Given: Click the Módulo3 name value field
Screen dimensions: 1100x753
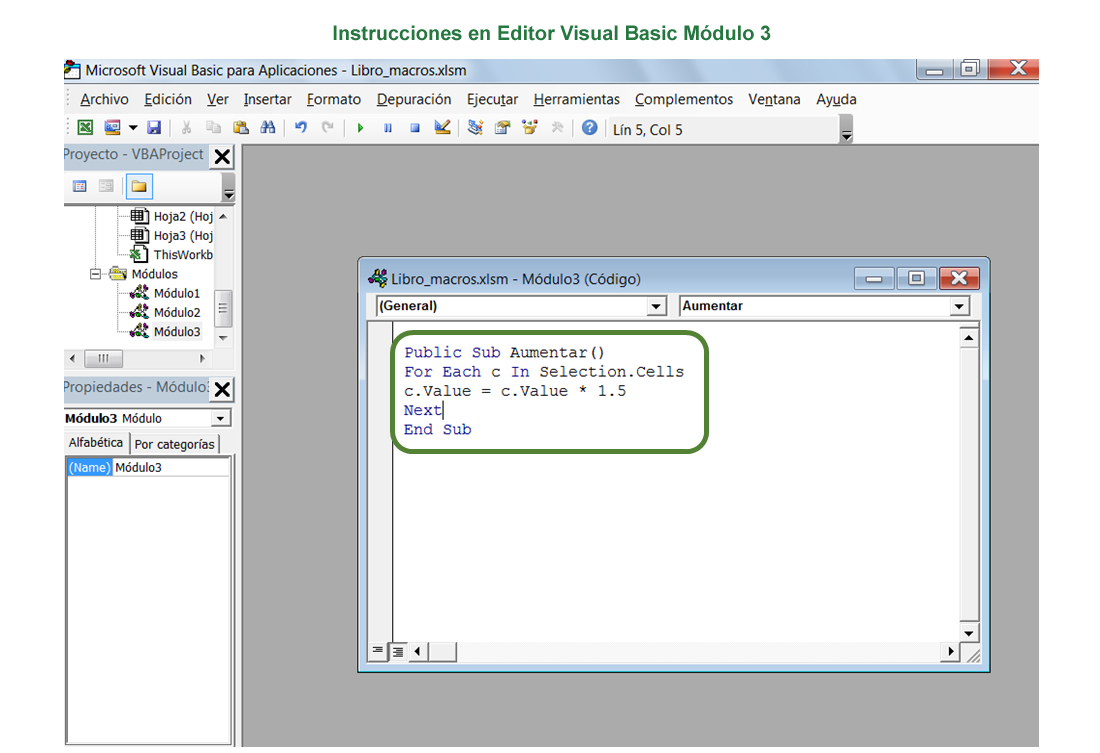Looking at the screenshot, I should [171, 467].
